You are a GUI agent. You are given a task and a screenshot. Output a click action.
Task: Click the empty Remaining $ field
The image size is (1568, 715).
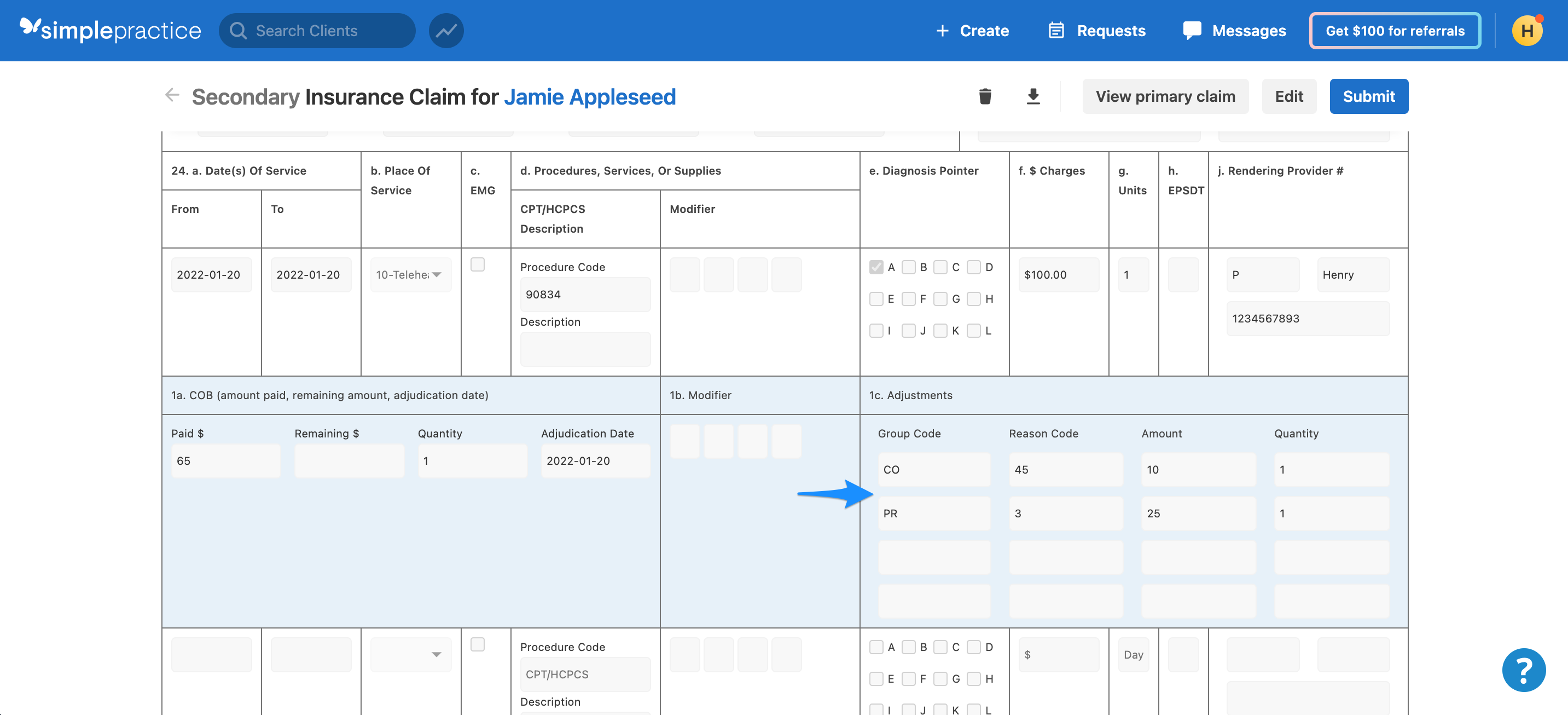click(x=350, y=461)
